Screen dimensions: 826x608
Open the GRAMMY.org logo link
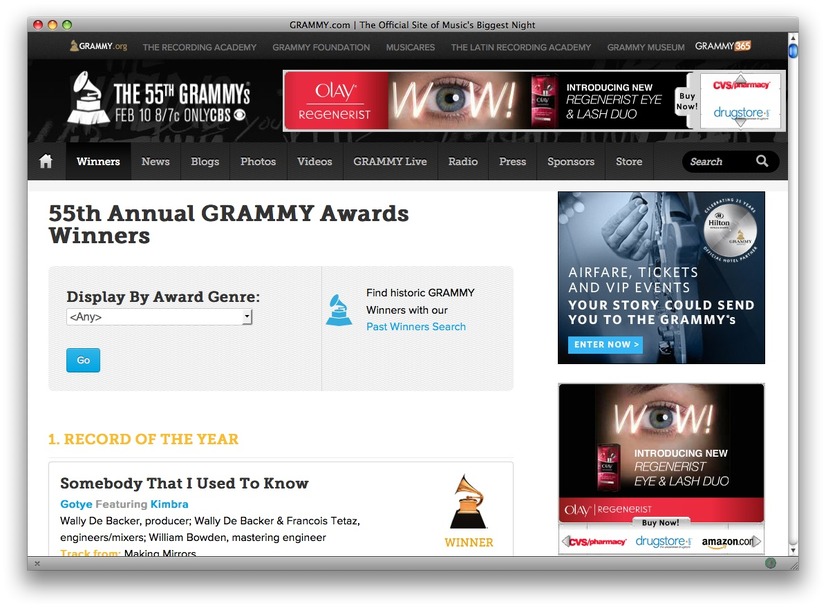coord(99,46)
